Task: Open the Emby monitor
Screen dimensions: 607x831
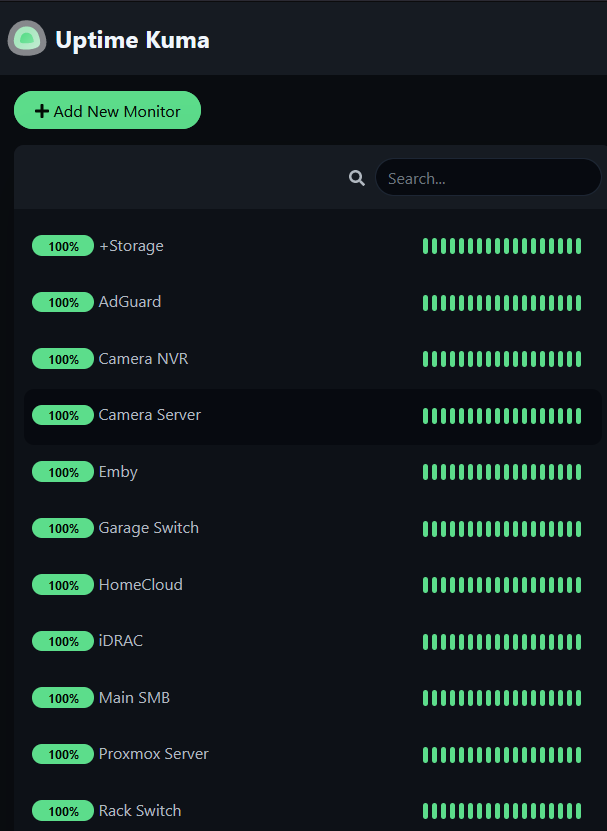Action: (313, 472)
